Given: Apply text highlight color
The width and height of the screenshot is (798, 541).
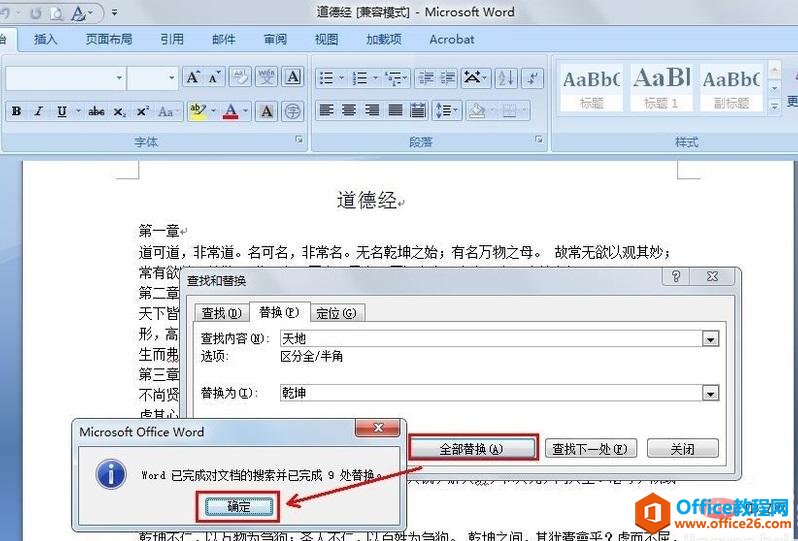Looking at the screenshot, I should point(197,111).
